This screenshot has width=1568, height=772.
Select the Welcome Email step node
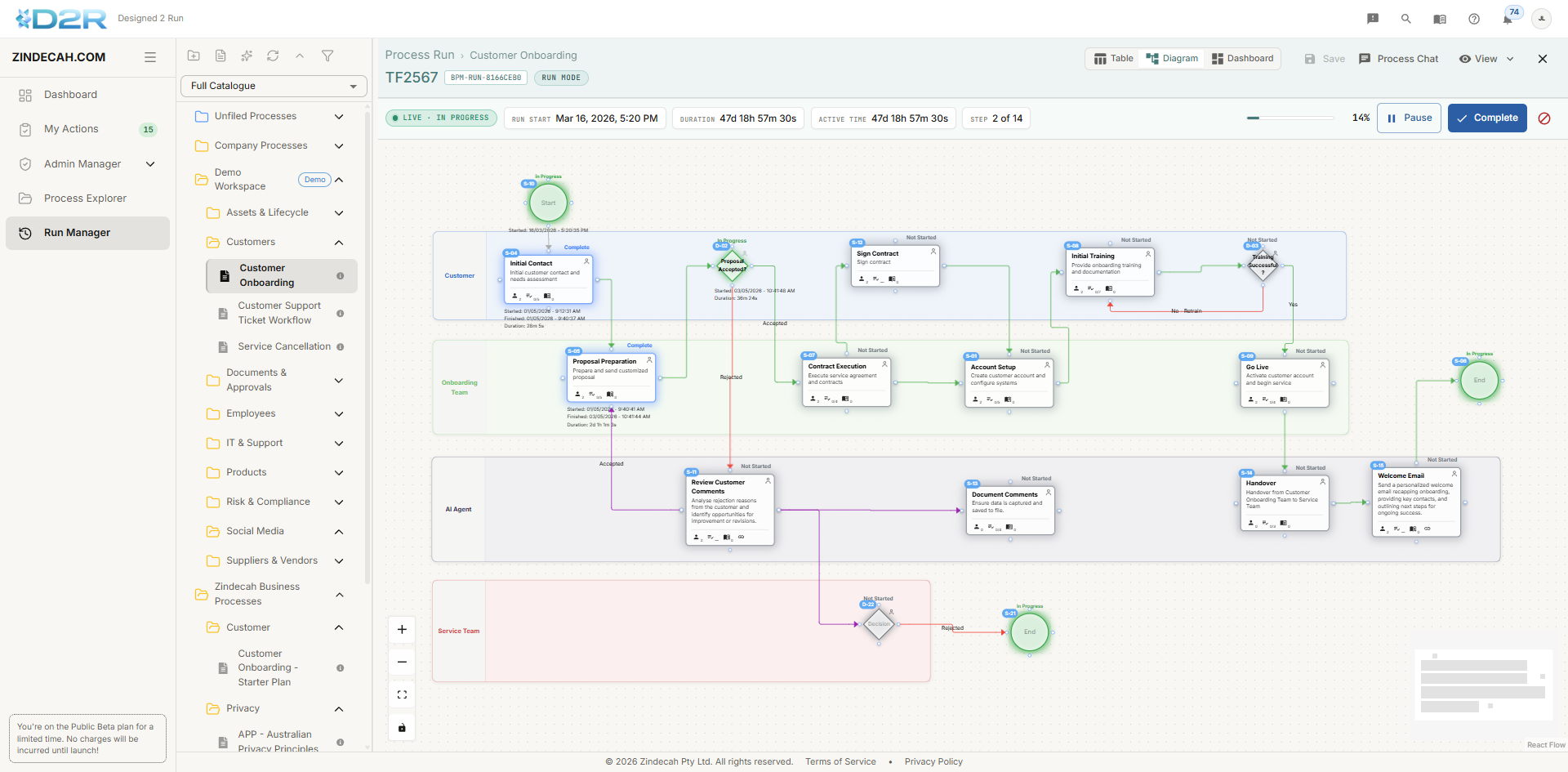pos(1416,502)
